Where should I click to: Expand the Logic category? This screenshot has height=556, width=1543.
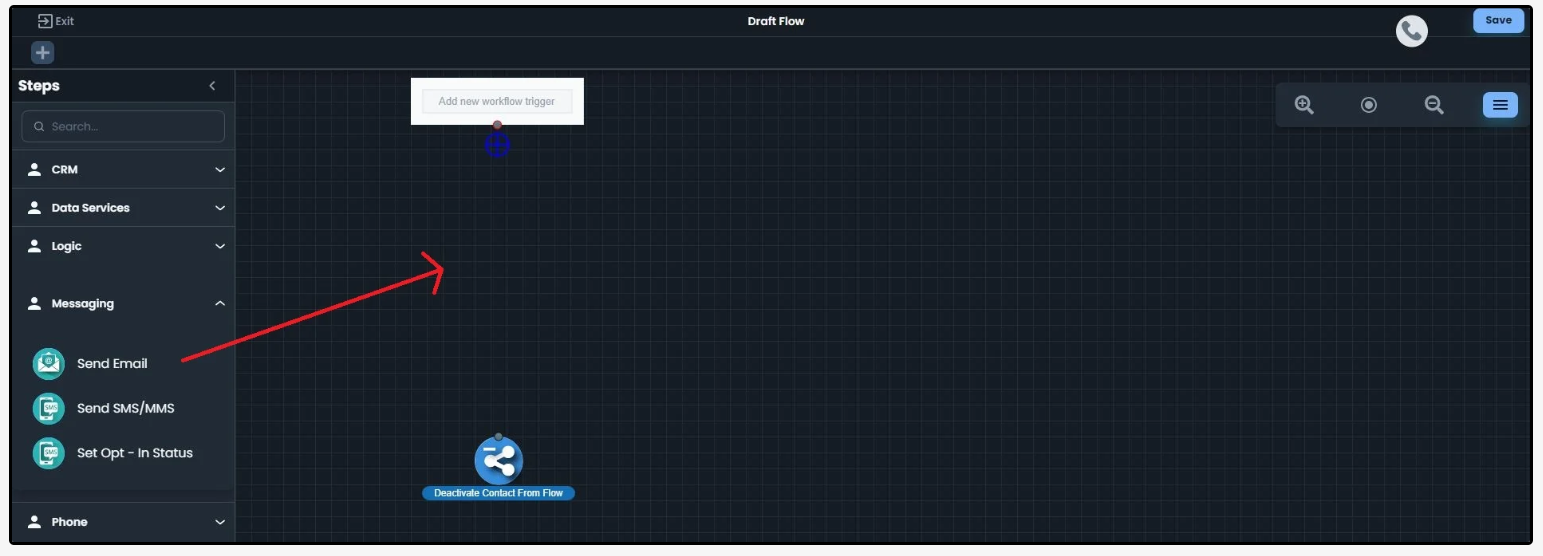tap(124, 246)
